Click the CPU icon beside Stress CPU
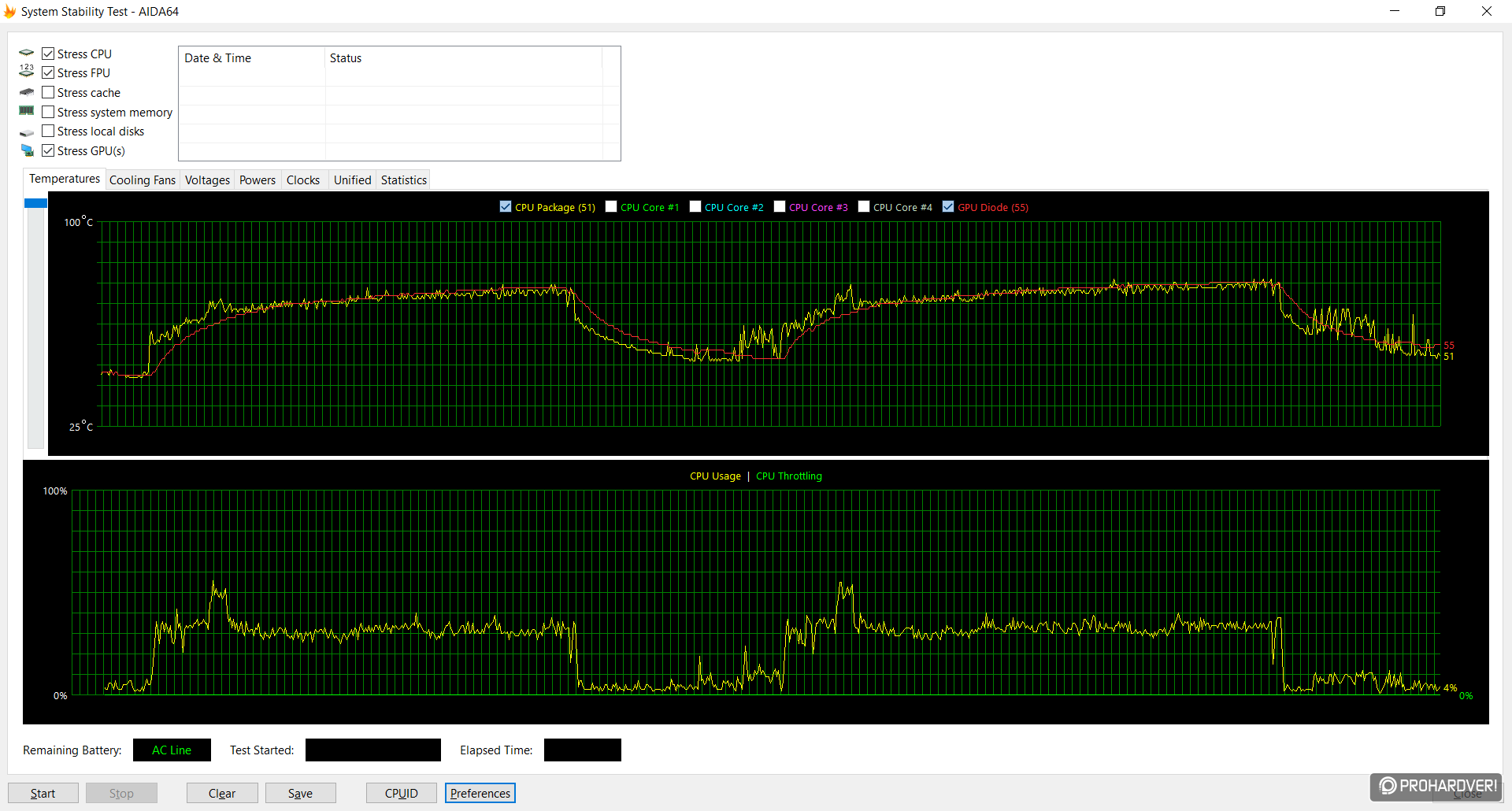Image resolution: width=1512 pixels, height=811 pixels. [27, 54]
